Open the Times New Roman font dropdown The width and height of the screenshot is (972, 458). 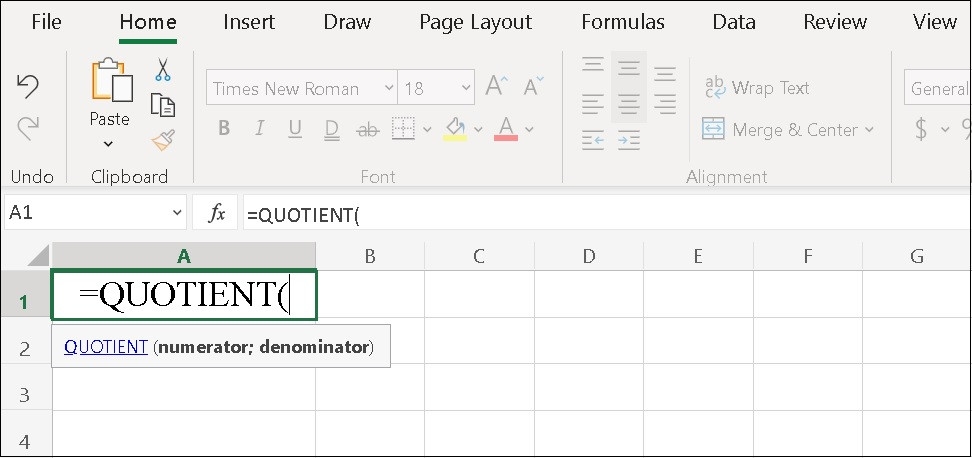[389, 88]
